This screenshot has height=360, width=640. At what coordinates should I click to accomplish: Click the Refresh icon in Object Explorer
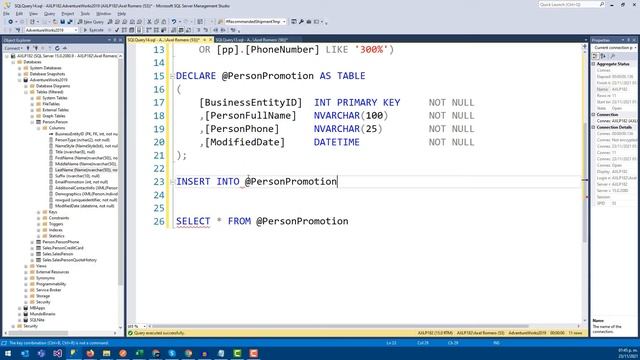coord(57,48)
